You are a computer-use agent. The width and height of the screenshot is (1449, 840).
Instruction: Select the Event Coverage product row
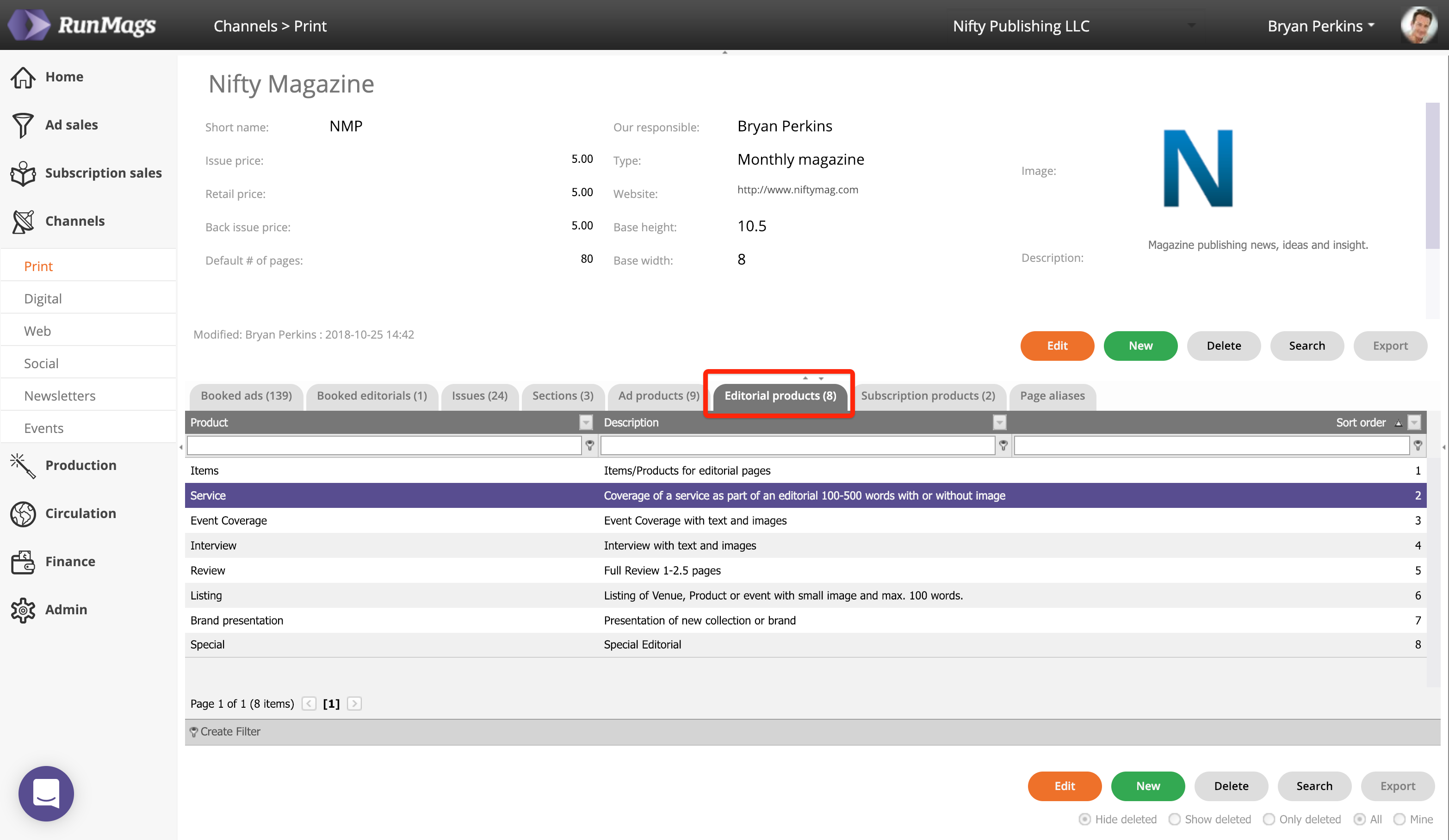point(805,521)
